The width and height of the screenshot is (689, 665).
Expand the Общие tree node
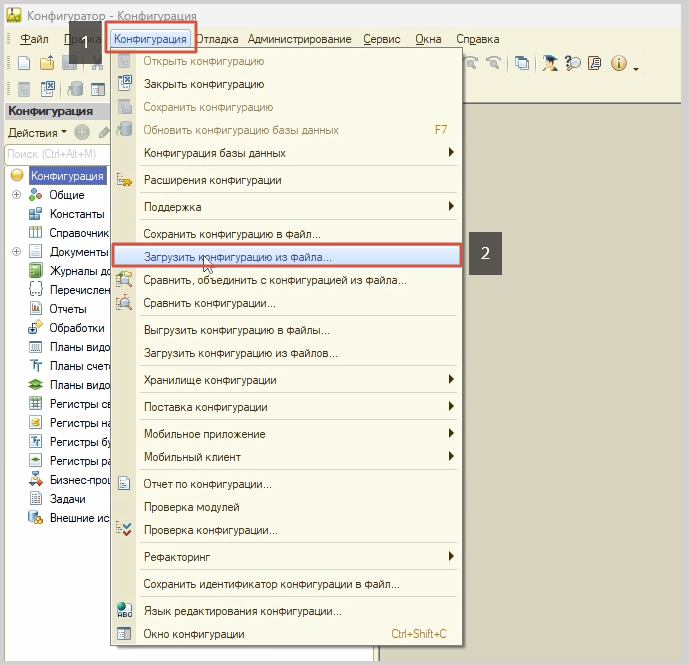tap(17, 195)
